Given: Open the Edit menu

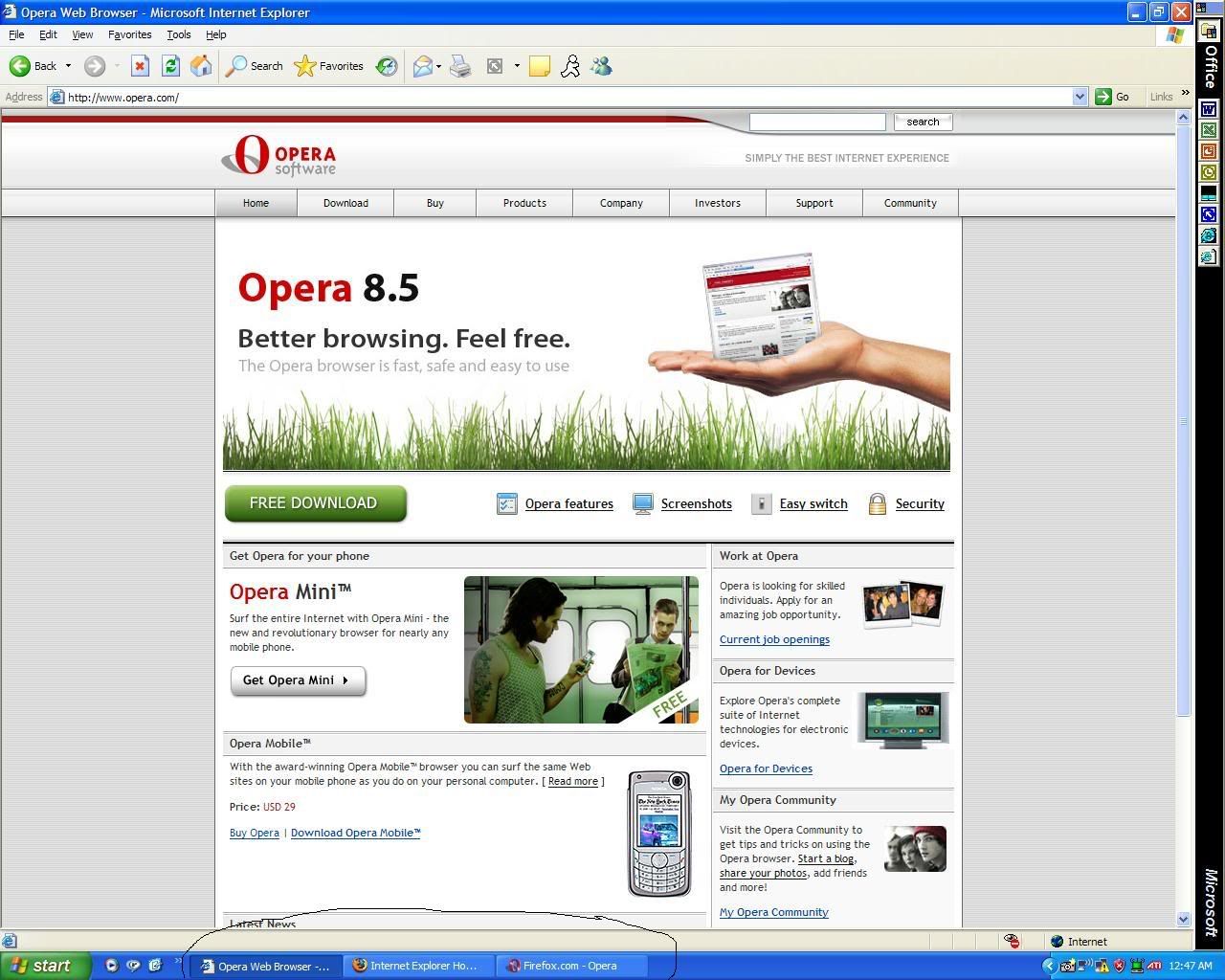Looking at the screenshot, I should point(48,34).
